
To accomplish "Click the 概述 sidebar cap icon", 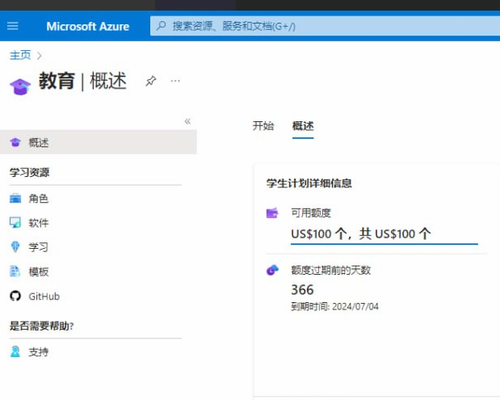I will pos(15,142).
